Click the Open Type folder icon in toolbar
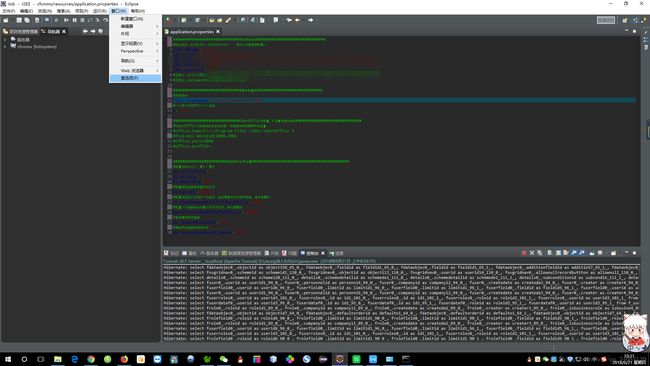The height and width of the screenshot is (366, 650). 212,20
